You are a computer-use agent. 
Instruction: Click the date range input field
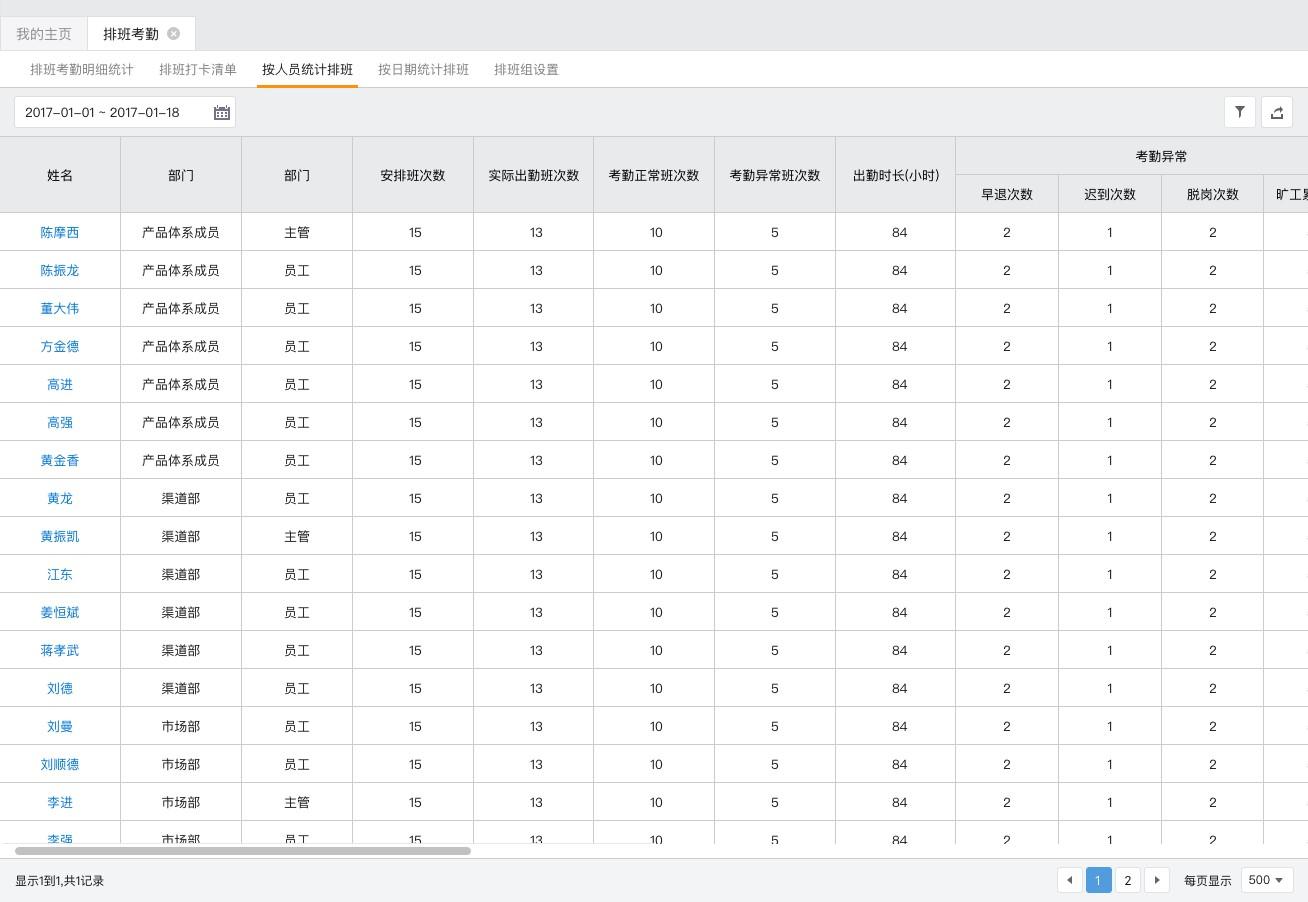(x=110, y=113)
